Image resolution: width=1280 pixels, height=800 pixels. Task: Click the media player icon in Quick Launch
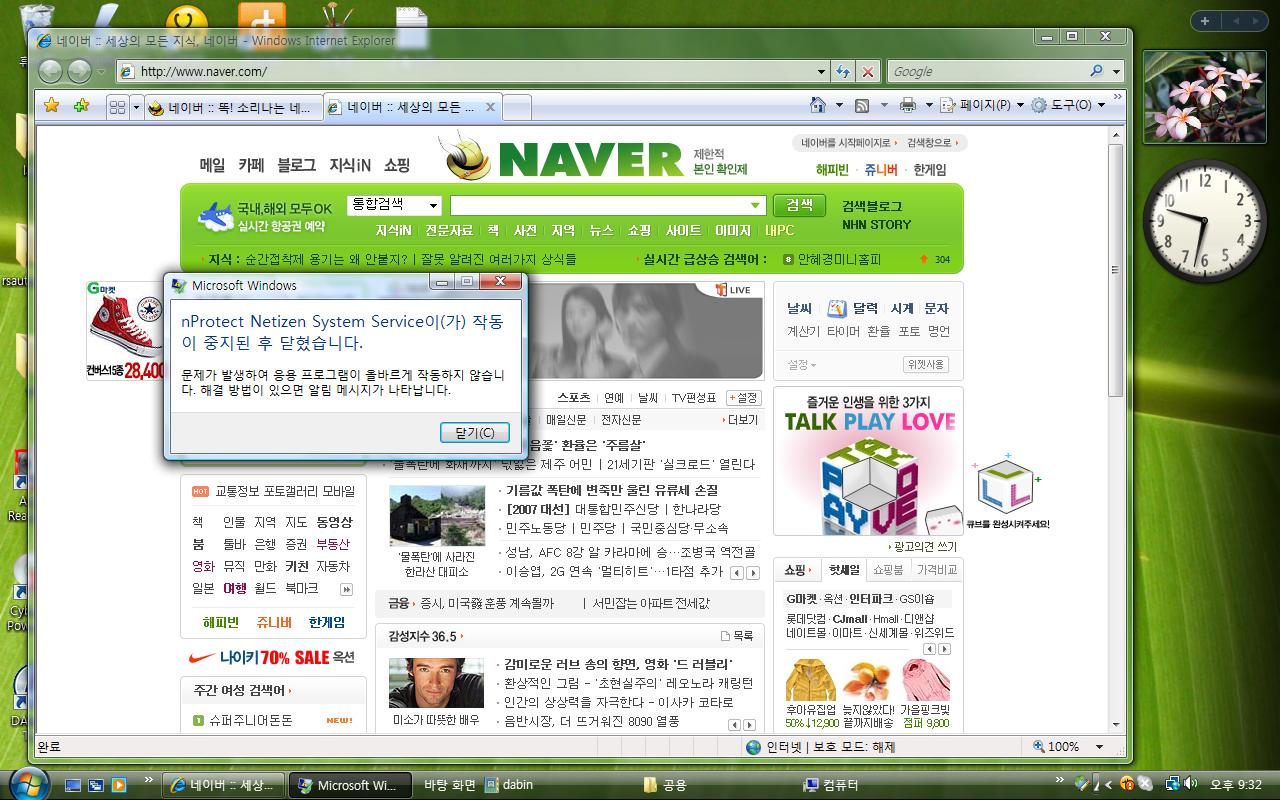(x=118, y=785)
